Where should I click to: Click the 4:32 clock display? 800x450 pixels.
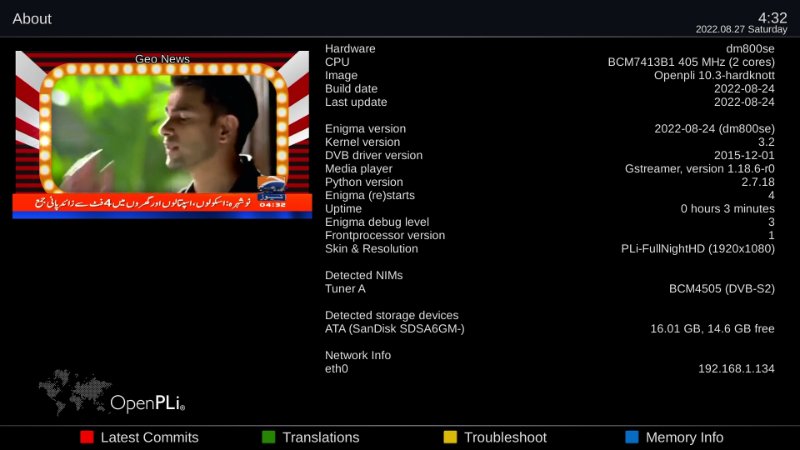(772, 17)
